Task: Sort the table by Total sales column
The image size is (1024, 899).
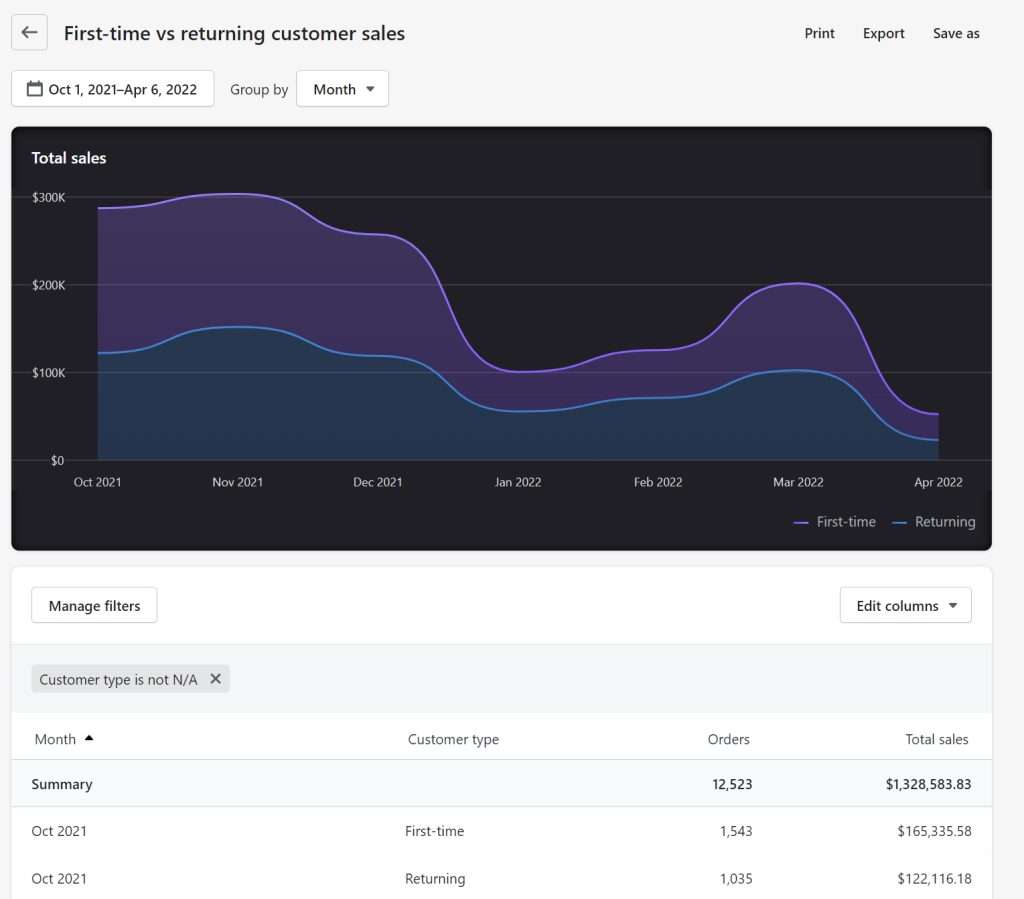Action: (x=937, y=739)
